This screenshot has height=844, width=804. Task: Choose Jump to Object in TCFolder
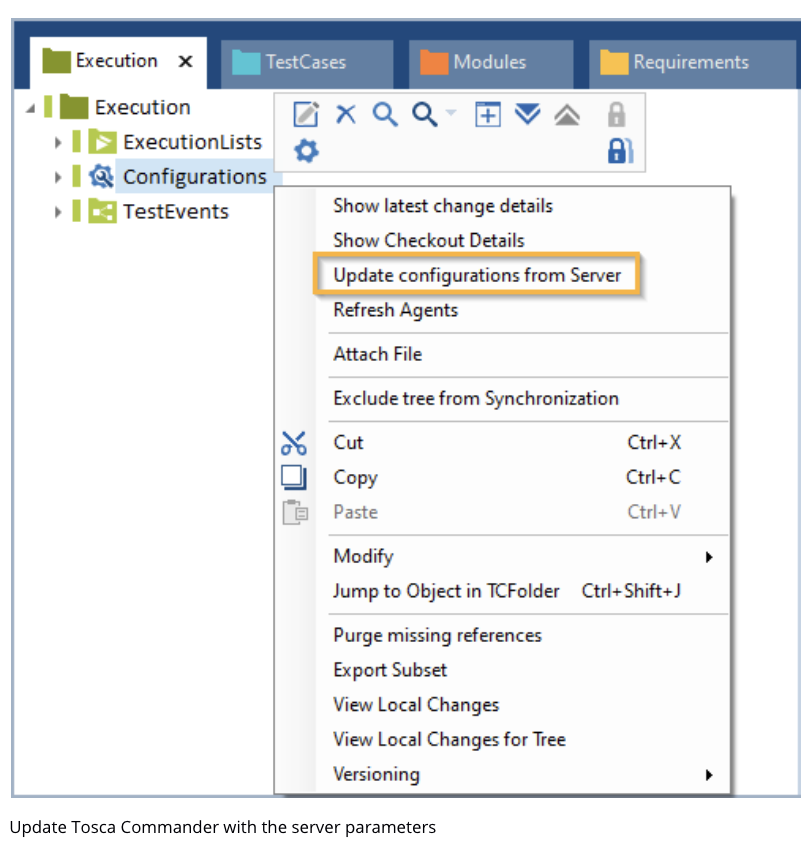pos(503,591)
